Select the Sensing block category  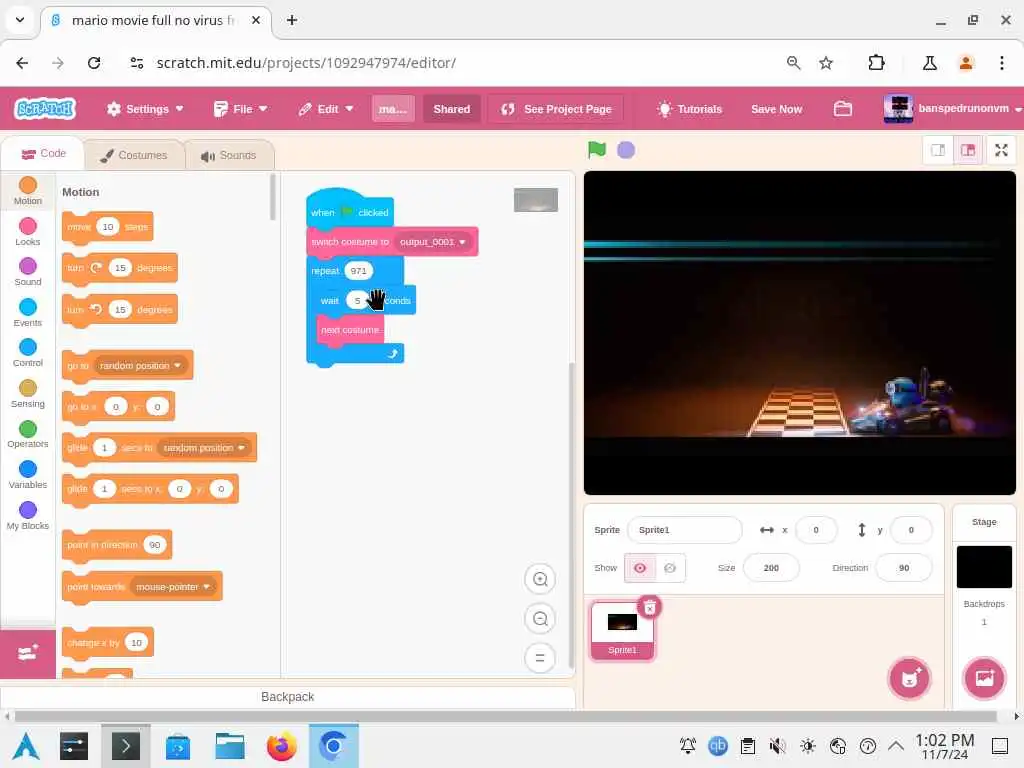click(27, 394)
